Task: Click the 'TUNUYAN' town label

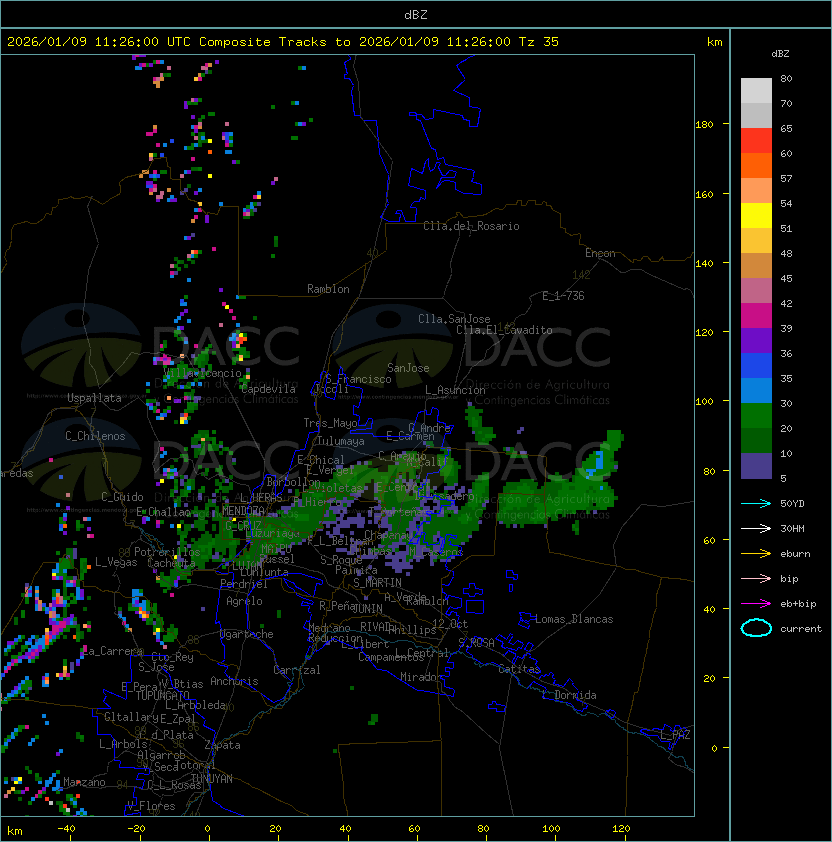Action: pyautogui.click(x=212, y=779)
